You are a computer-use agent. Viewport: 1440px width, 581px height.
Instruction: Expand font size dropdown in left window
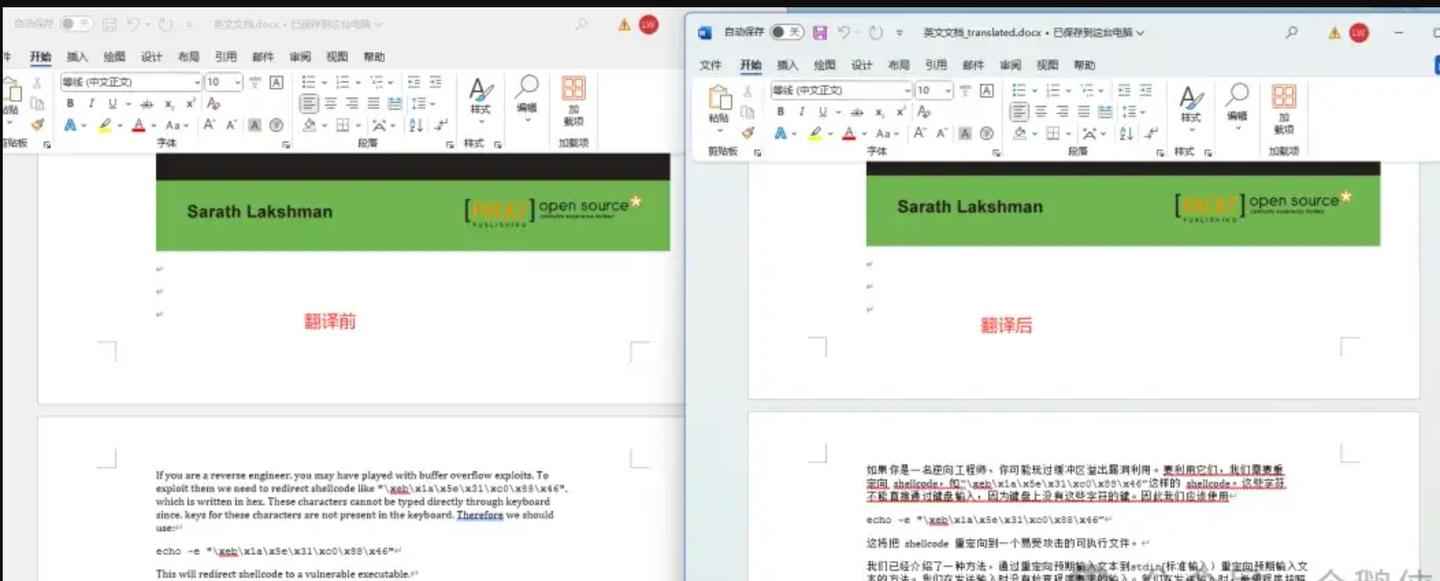click(237, 82)
